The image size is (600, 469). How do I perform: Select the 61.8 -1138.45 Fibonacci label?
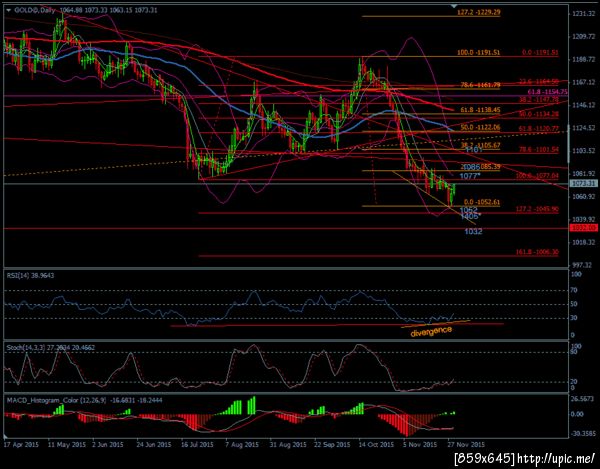[x=480, y=110]
